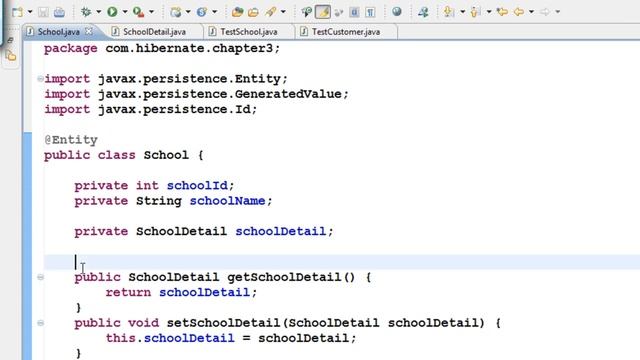Click the green Run button
The height and width of the screenshot is (360, 640).
(112, 12)
